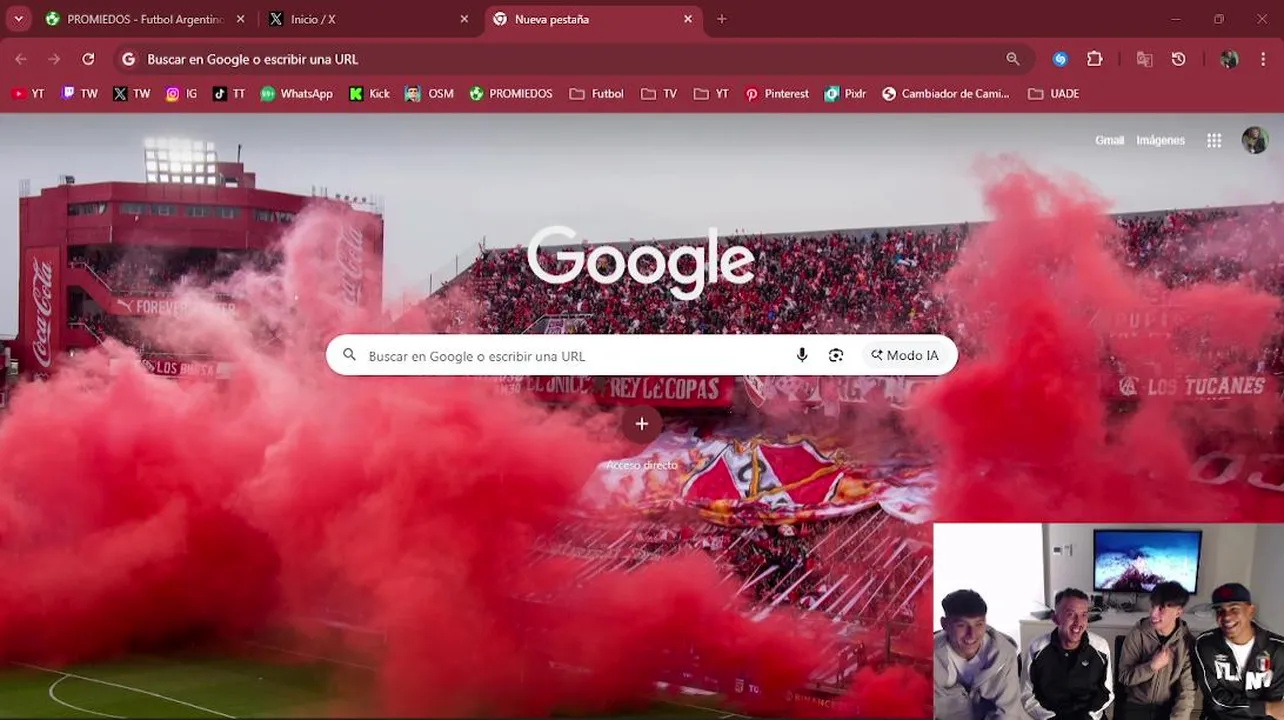Minimize the Chrome window
Viewport: 1284px width, 720px height.
1176,19
